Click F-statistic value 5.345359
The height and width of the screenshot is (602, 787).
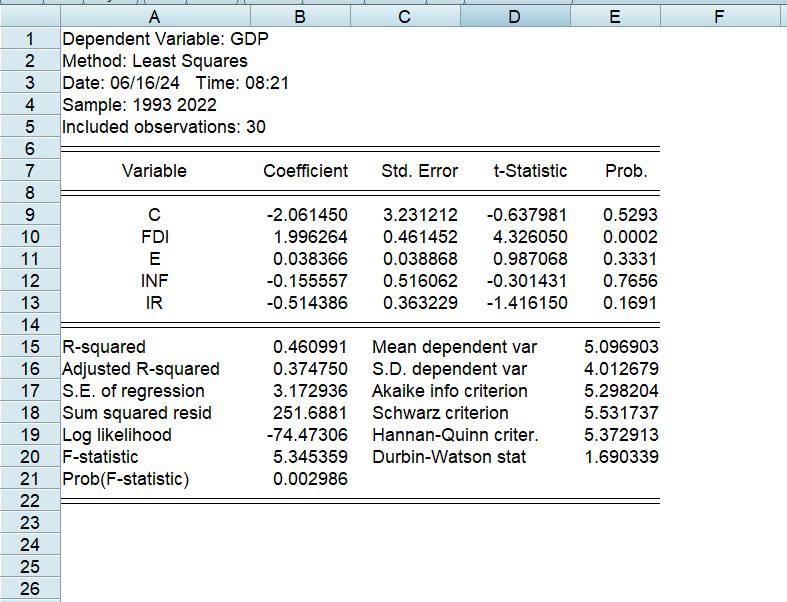click(x=310, y=456)
